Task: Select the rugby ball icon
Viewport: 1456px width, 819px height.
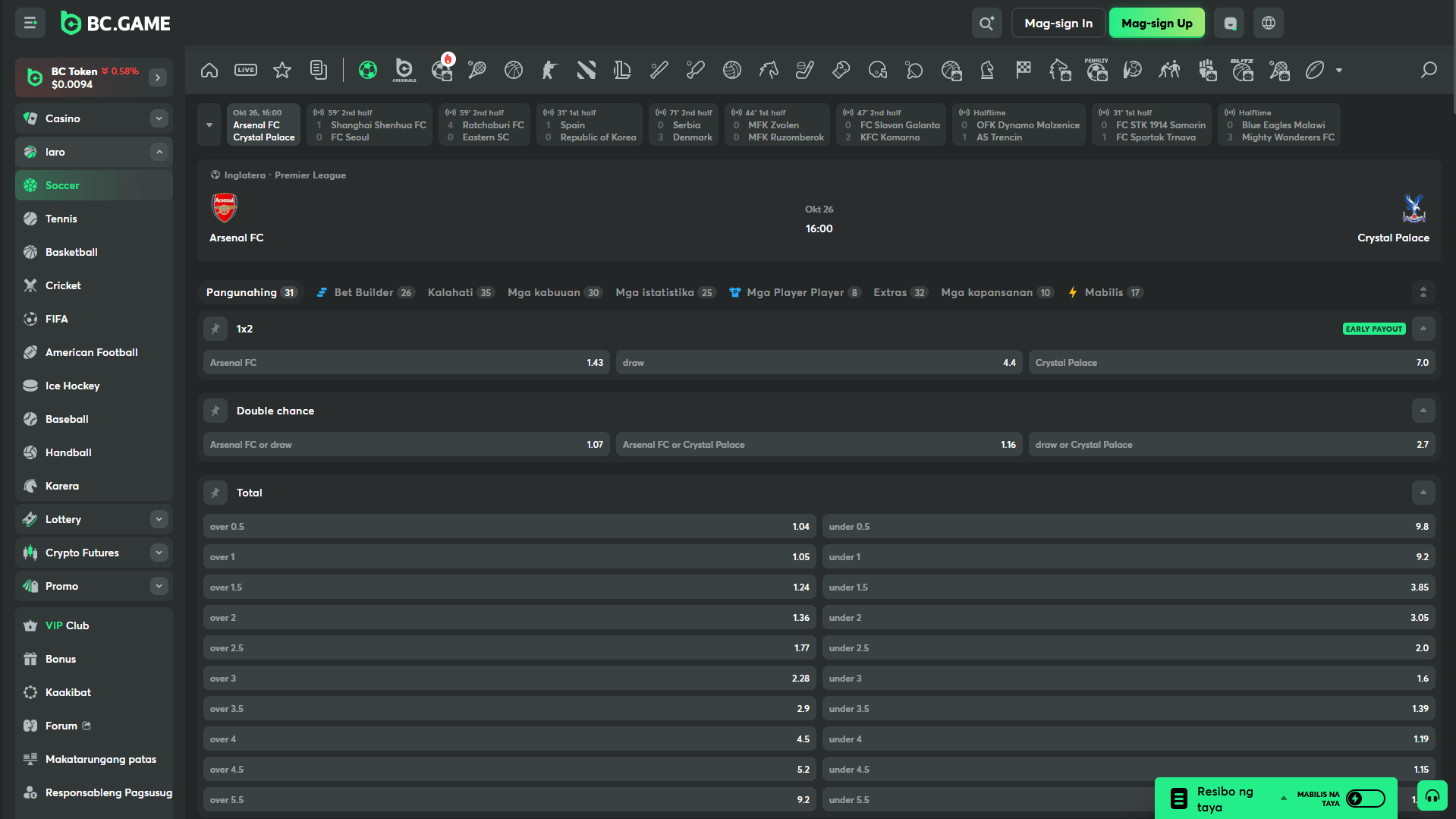Action: pyautogui.click(x=1315, y=71)
